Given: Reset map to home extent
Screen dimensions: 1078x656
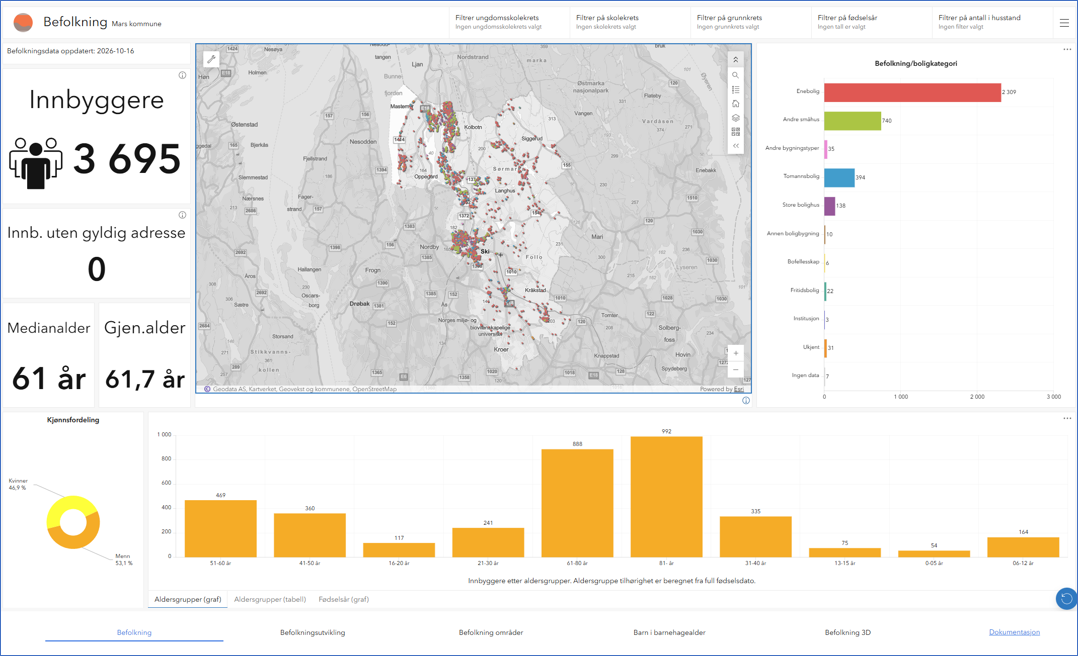Looking at the screenshot, I should [x=736, y=104].
